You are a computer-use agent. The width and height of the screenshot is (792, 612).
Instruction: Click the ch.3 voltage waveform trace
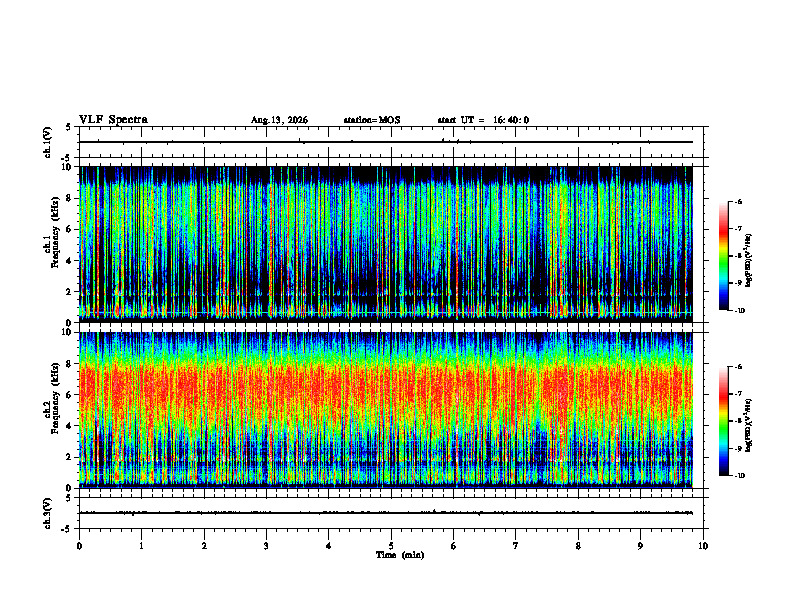pyautogui.click(x=386, y=513)
